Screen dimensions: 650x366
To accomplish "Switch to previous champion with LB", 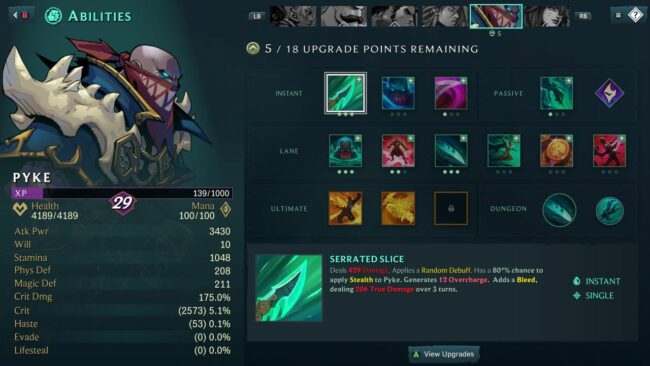I will click(257, 16).
